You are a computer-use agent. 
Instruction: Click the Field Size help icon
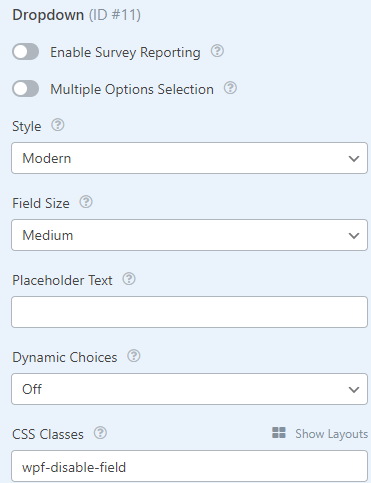(86, 202)
